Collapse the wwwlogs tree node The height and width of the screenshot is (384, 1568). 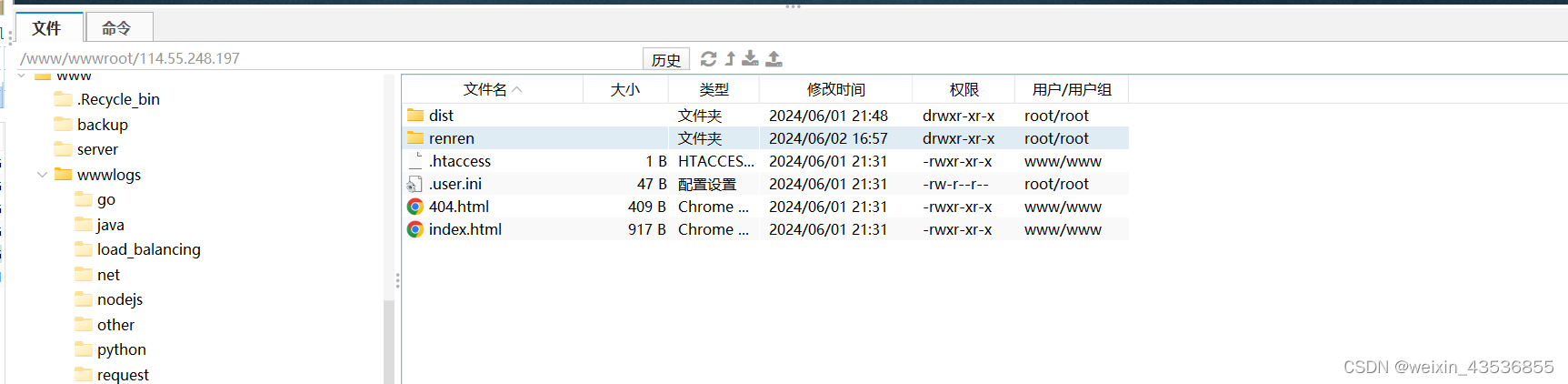tap(42, 175)
